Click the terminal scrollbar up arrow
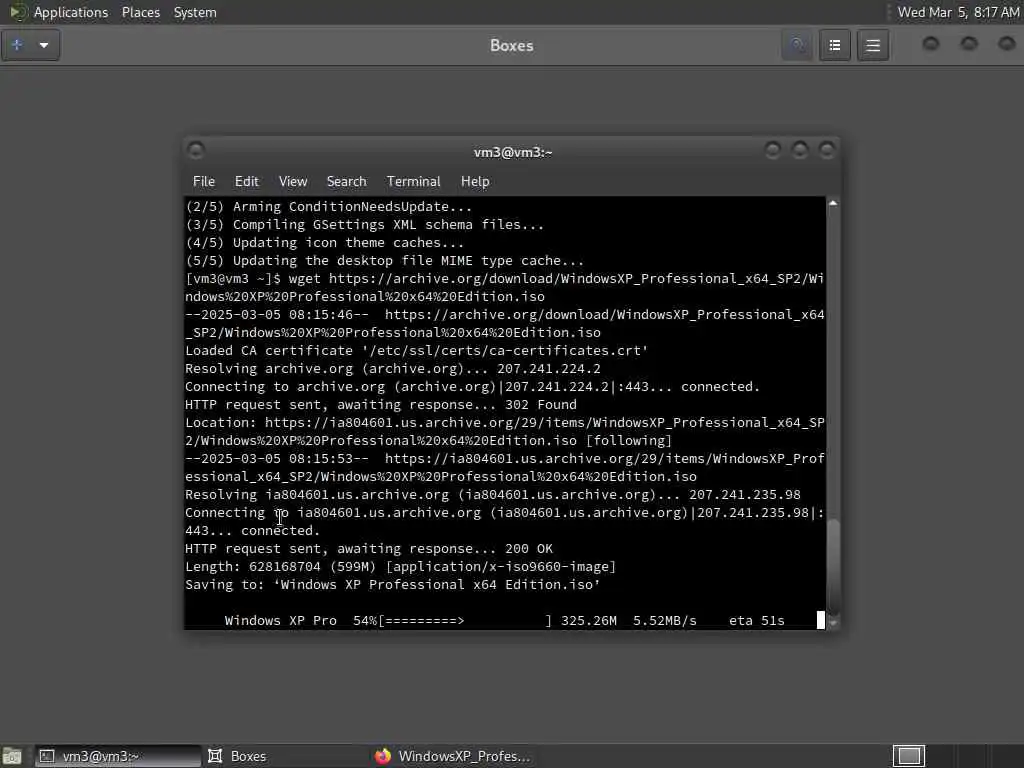This screenshot has width=1024, height=768. (x=833, y=203)
